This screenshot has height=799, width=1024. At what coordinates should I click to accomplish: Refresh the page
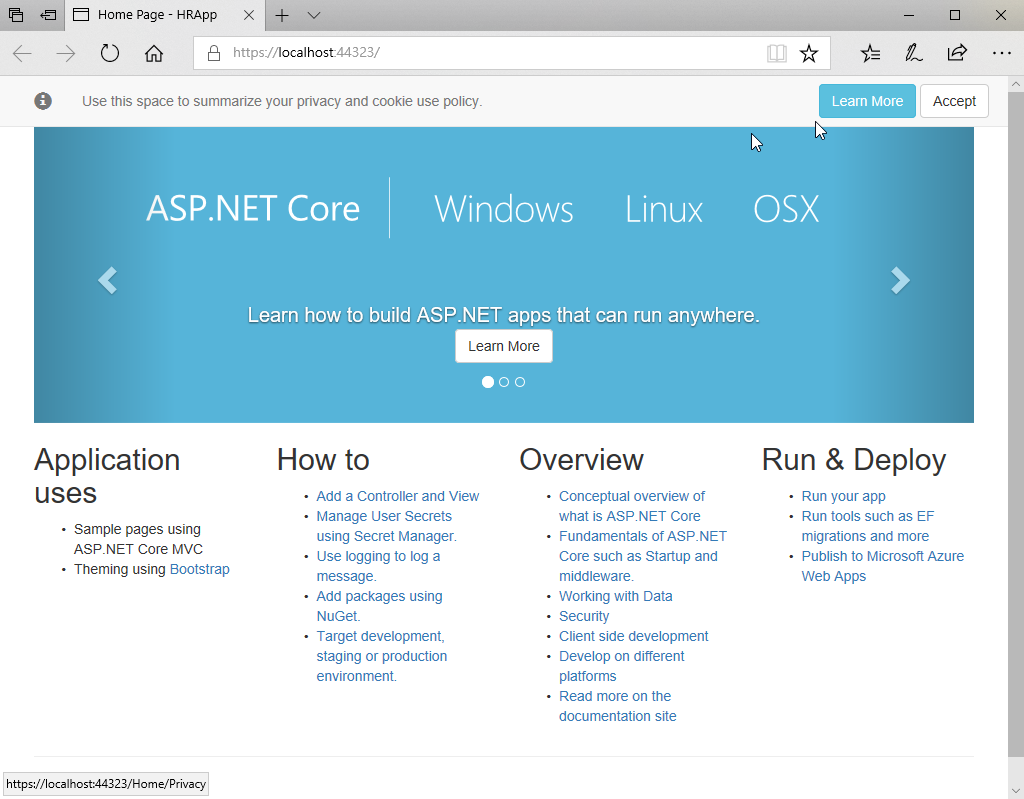pyautogui.click(x=110, y=53)
